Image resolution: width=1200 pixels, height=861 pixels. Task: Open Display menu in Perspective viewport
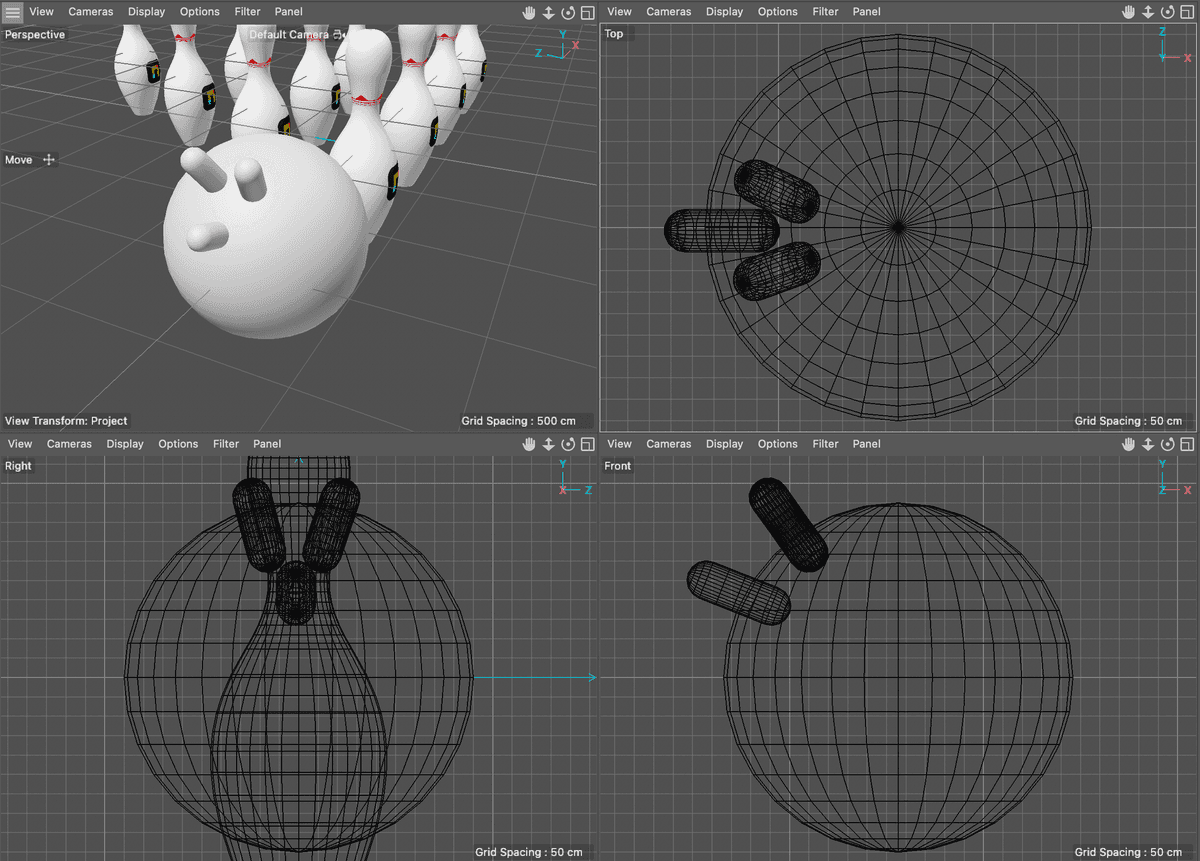tap(146, 12)
